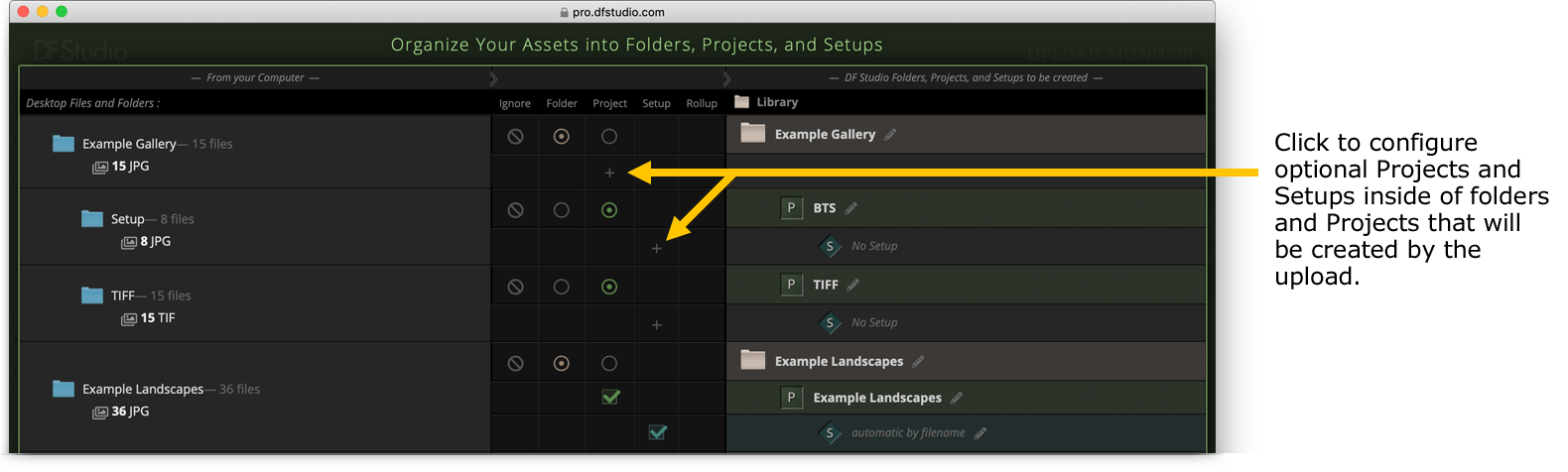
Task: Select Ignore icon for Setup row
Action: pos(515,210)
